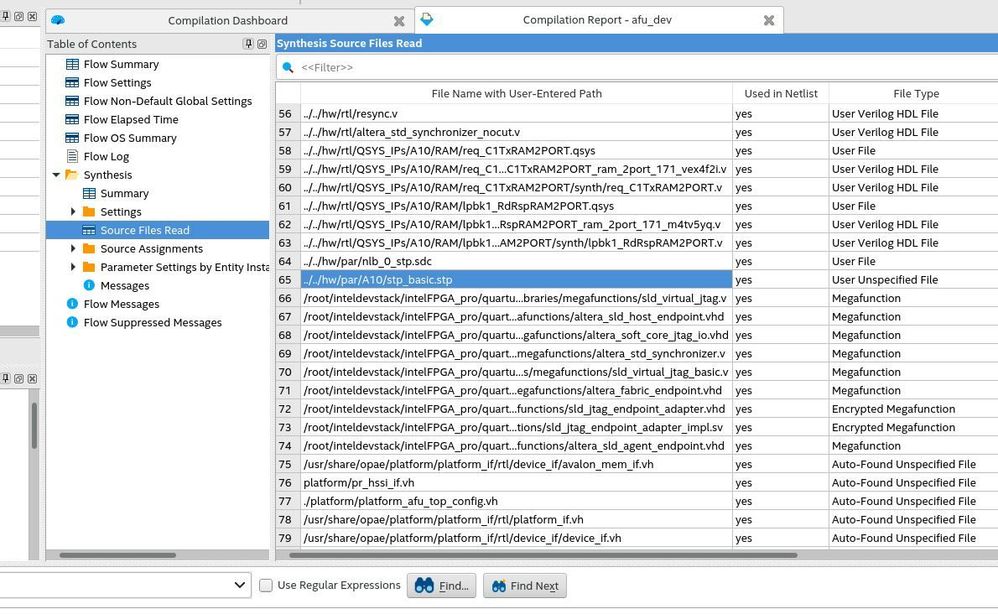
Task: Click the Parameter Settings folder icon
Action: tap(89, 267)
